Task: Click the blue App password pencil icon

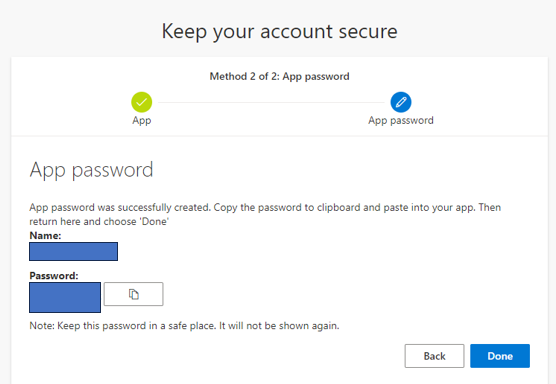Action: (401, 102)
